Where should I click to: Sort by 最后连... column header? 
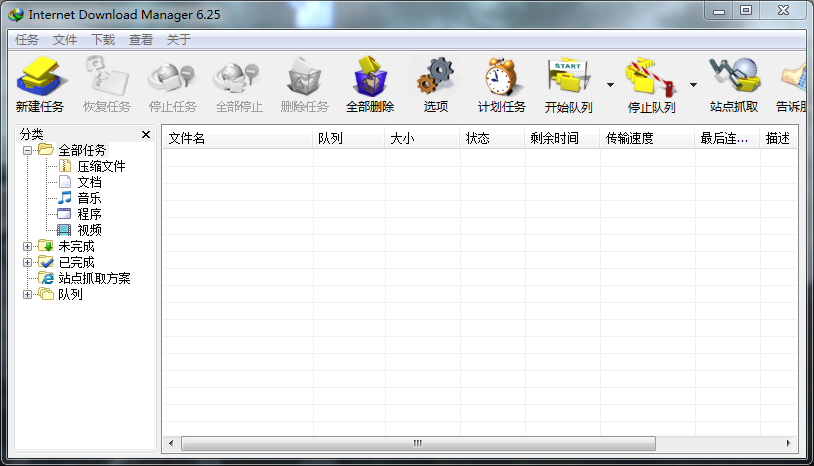(x=727, y=138)
